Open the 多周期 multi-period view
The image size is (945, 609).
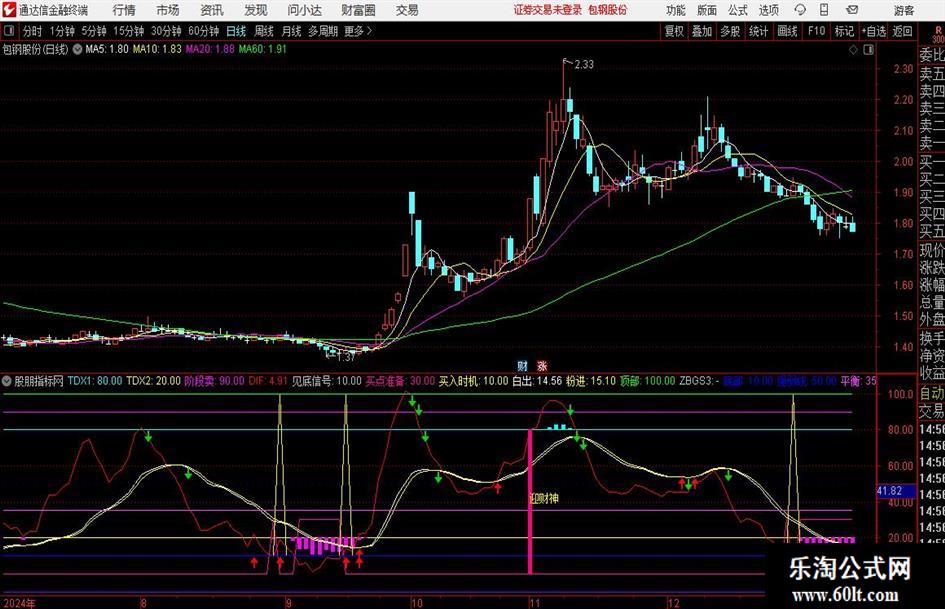pos(323,31)
